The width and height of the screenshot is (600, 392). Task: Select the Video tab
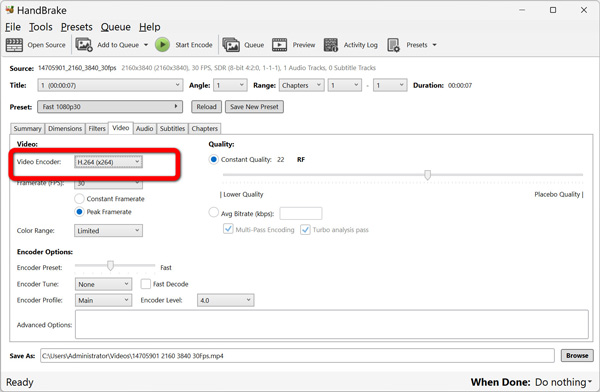[x=121, y=128]
